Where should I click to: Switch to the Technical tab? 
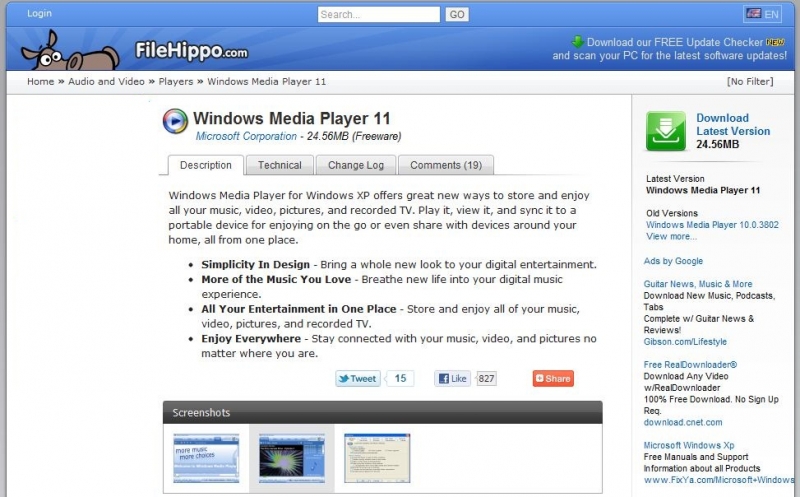click(x=279, y=165)
